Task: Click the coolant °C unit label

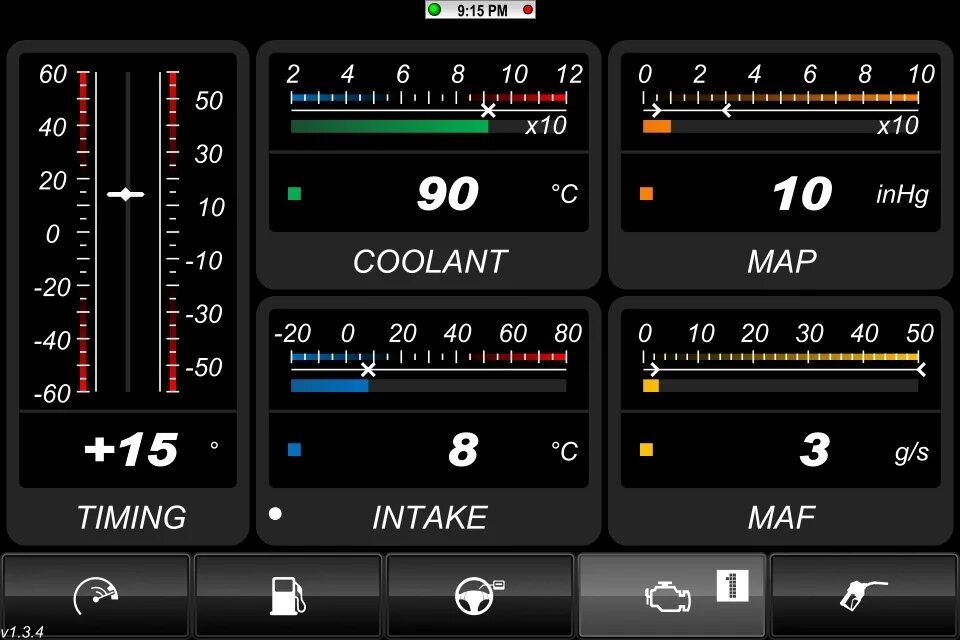Action: click(564, 194)
